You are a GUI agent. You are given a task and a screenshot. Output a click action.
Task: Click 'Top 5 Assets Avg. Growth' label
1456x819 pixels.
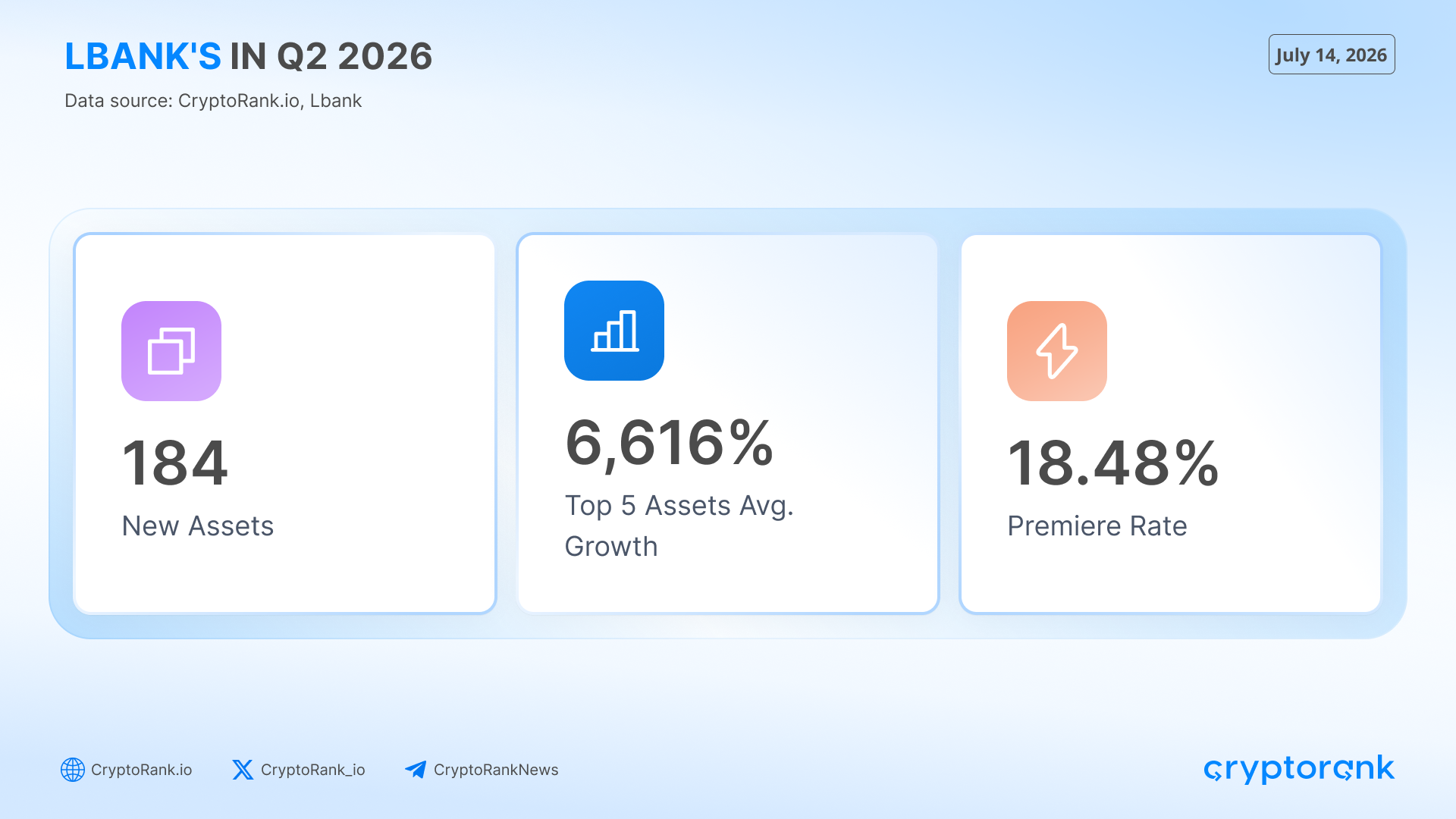[x=679, y=526]
